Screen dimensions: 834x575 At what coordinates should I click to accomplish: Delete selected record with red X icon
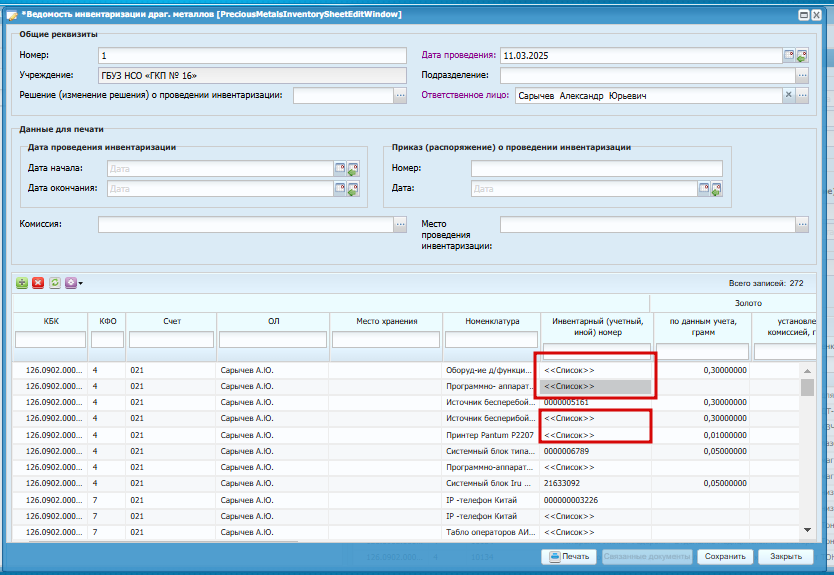[x=38, y=283]
